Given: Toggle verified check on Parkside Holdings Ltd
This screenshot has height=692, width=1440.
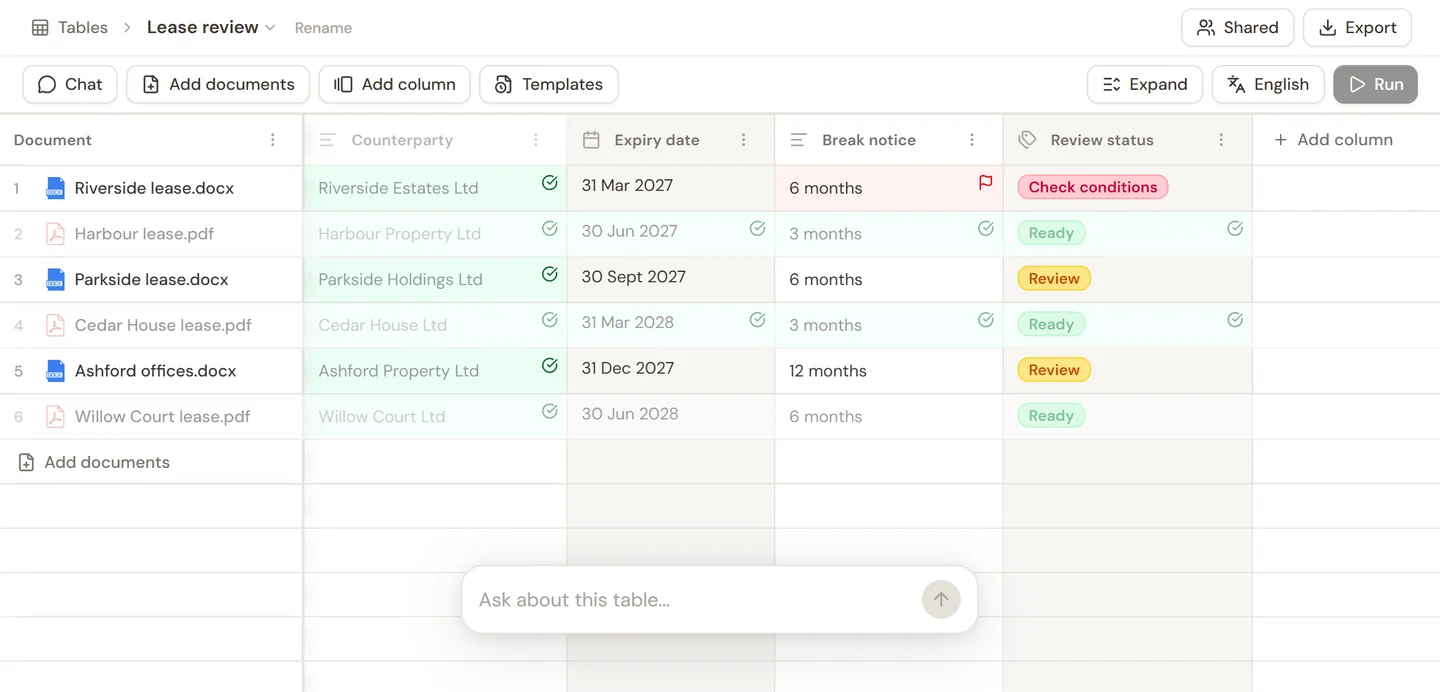Looking at the screenshot, I should [x=549, y=274].
